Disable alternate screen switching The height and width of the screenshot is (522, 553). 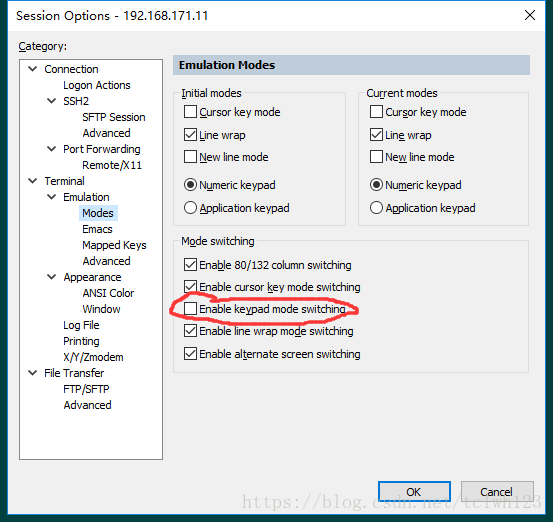point(190,354)
